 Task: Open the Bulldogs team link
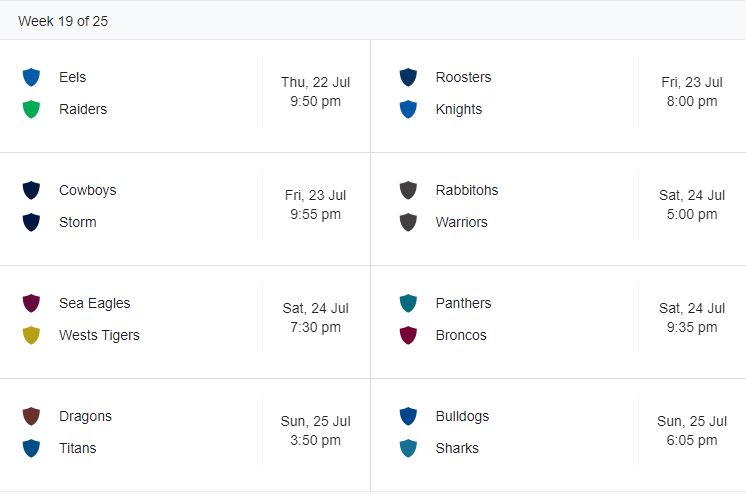tap(462, 416)
